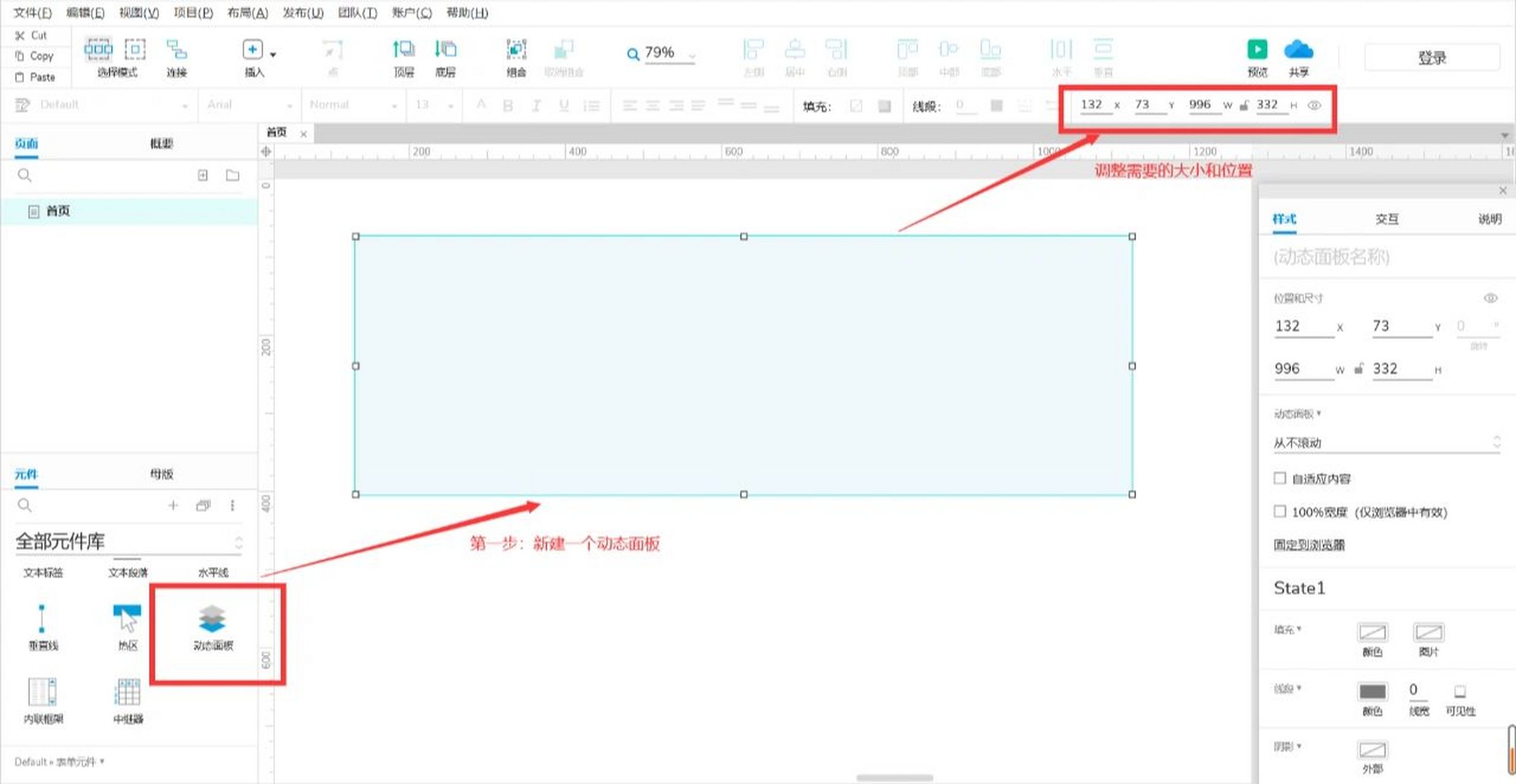Switch to the 交互 panel tab
The image size is (1516, 784).
point(1387,219)
